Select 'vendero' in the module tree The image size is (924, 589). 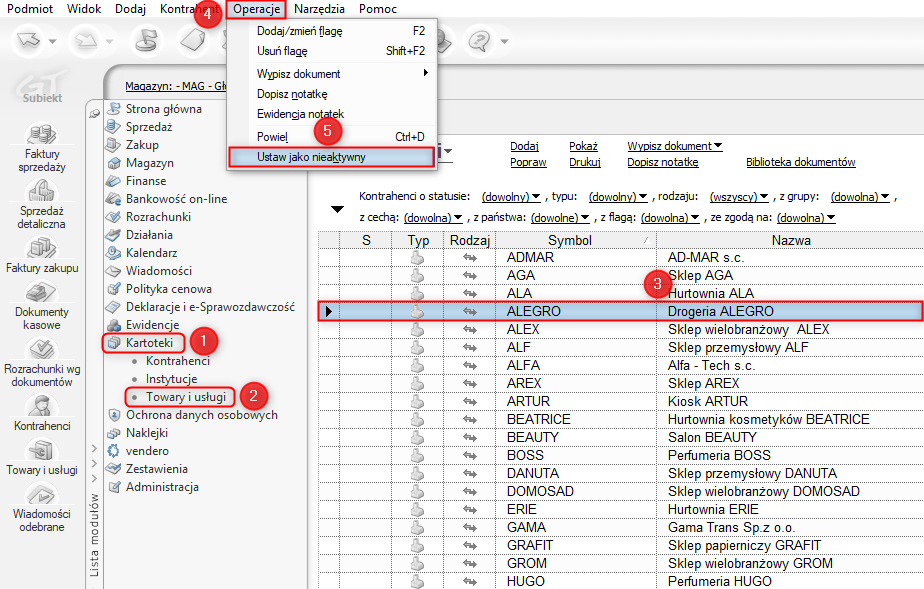point(147,451)
